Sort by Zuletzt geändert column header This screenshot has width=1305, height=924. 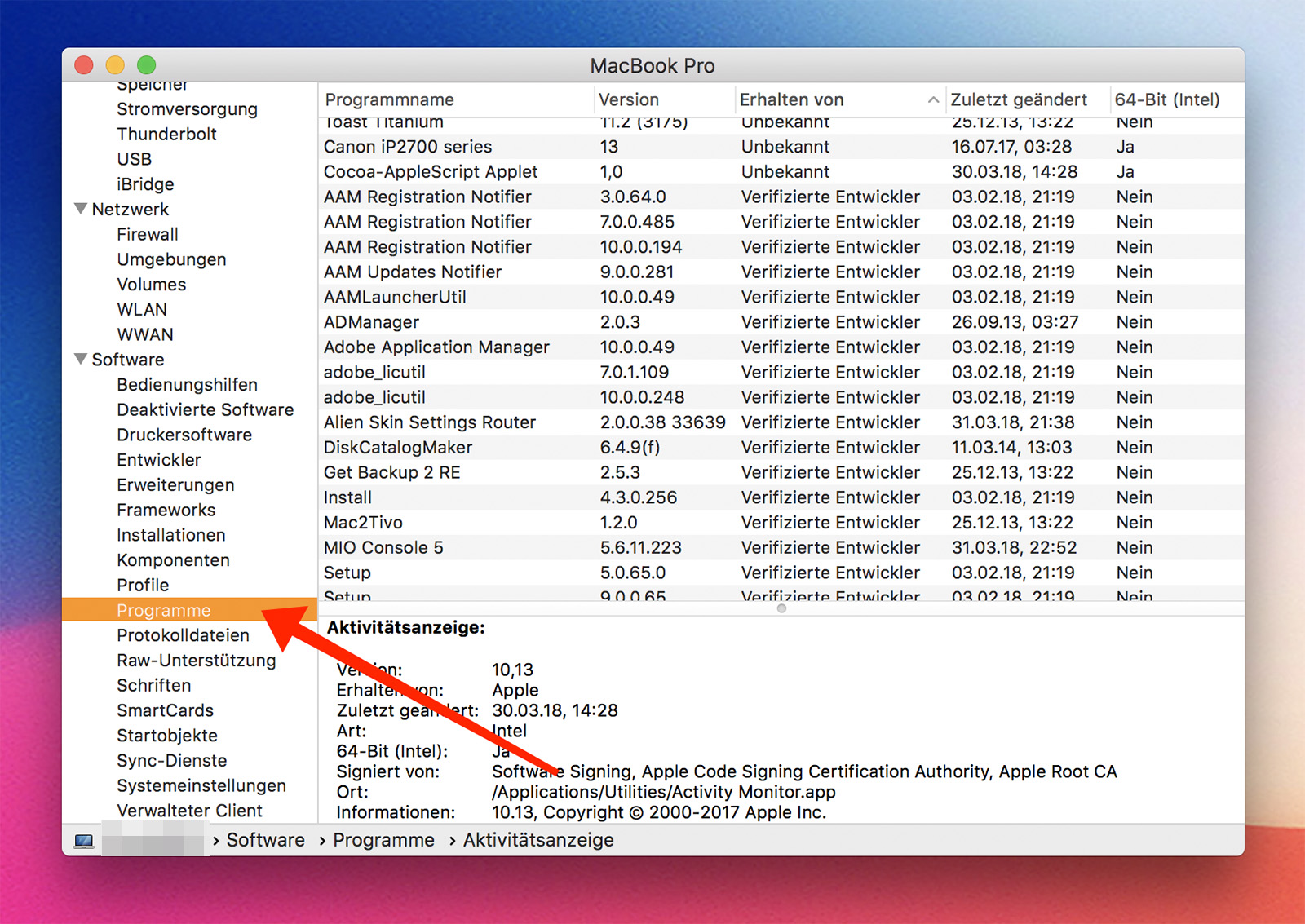tap(1028, 99)
